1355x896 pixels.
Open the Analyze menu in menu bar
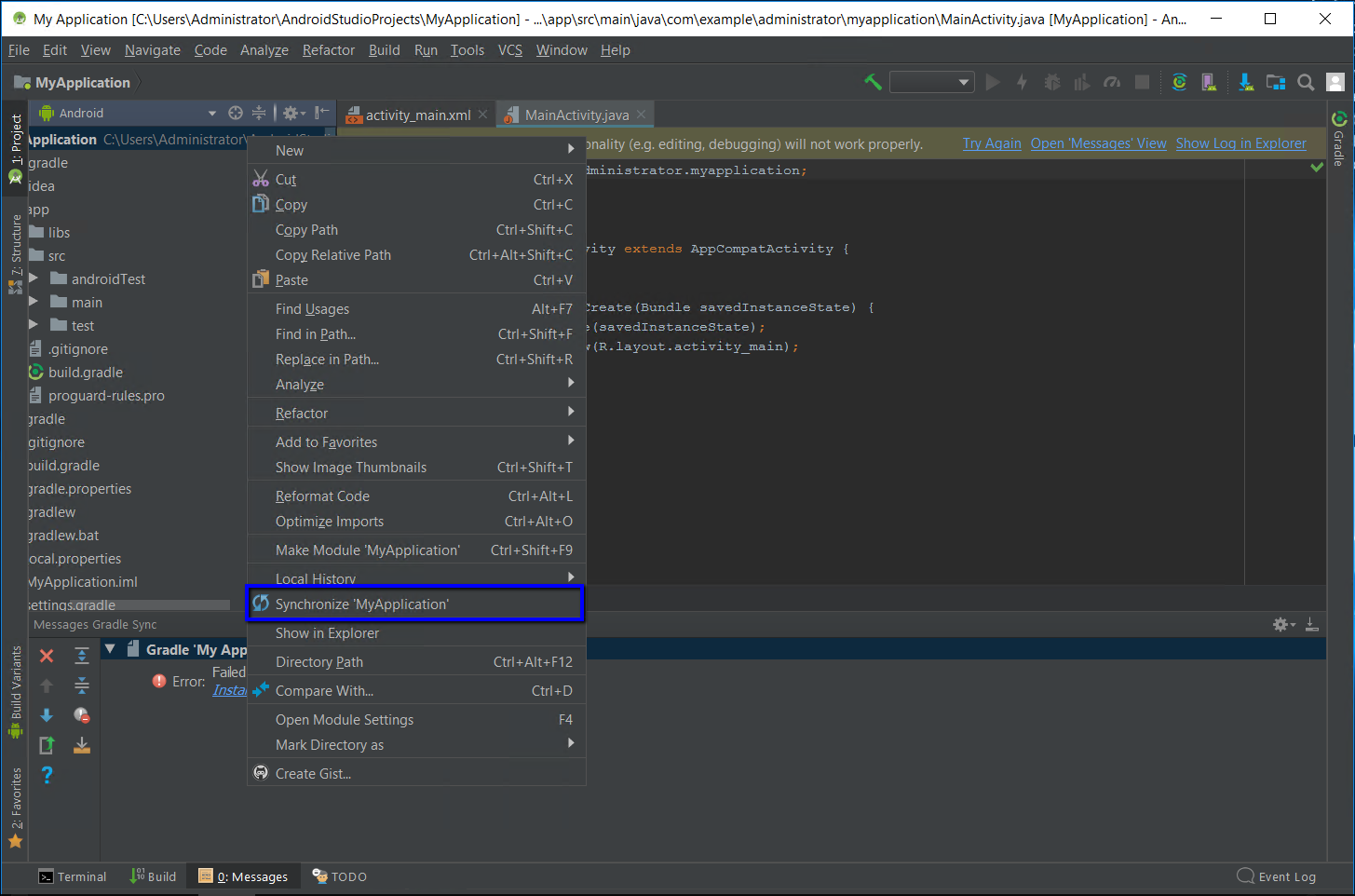tap(264, 50)
